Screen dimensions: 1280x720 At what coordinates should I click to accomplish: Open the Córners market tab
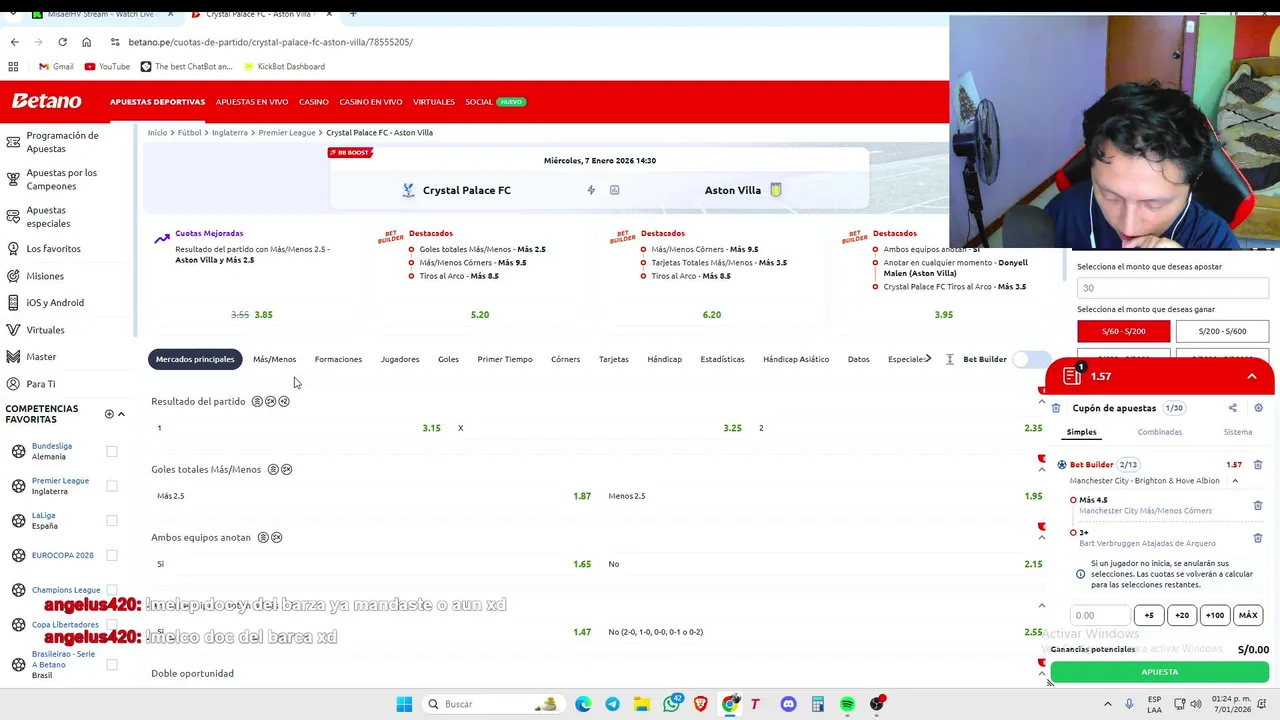click(x=565, y=359)
